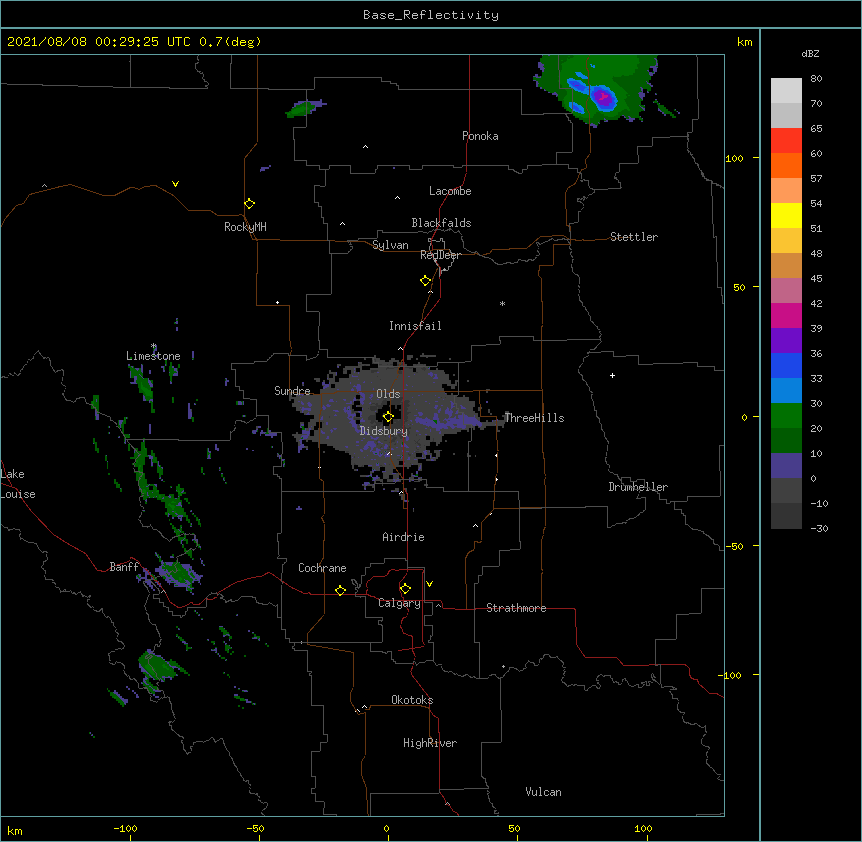Click the white plus marker north of Drumheller
The image size is (862, 842).
point(612,375)
